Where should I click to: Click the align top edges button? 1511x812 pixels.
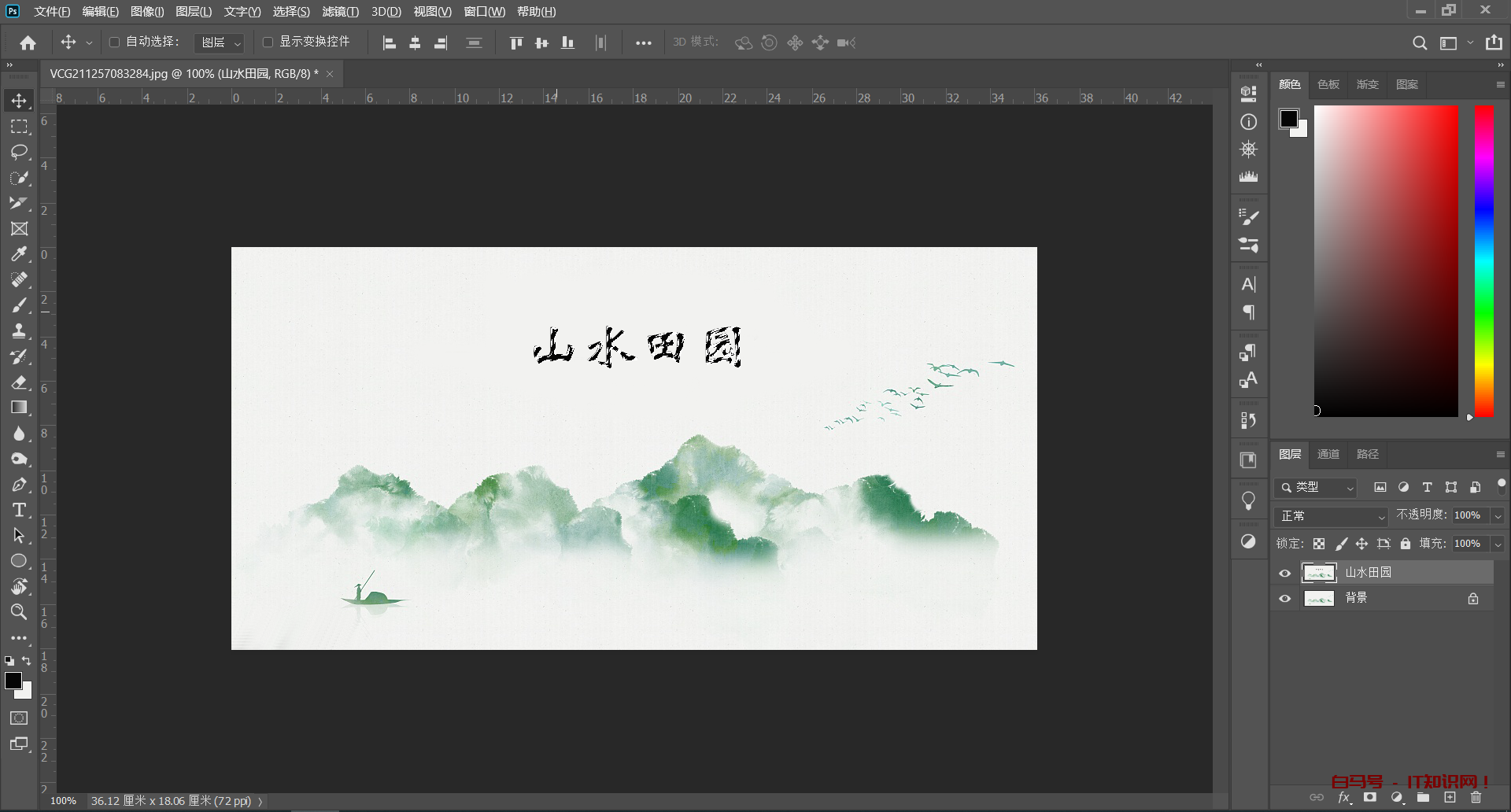(516, 43)
